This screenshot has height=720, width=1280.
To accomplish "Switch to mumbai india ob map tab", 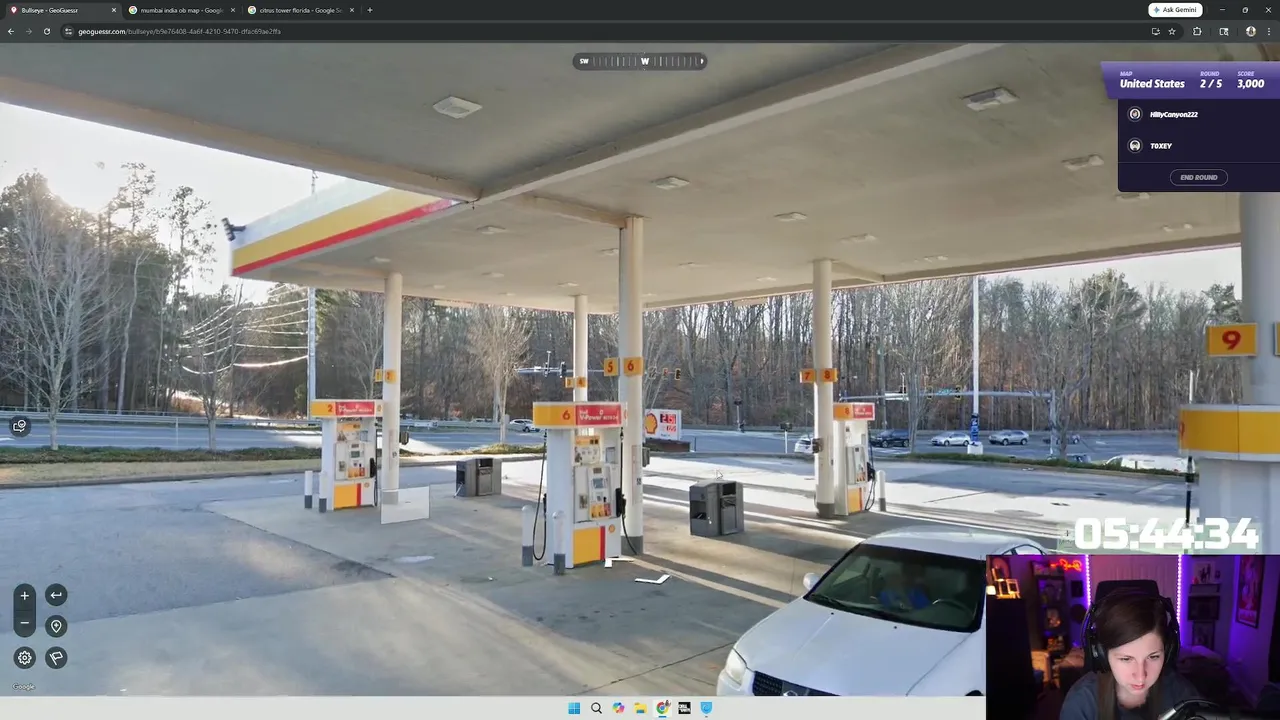I will (x=182, y=10).
